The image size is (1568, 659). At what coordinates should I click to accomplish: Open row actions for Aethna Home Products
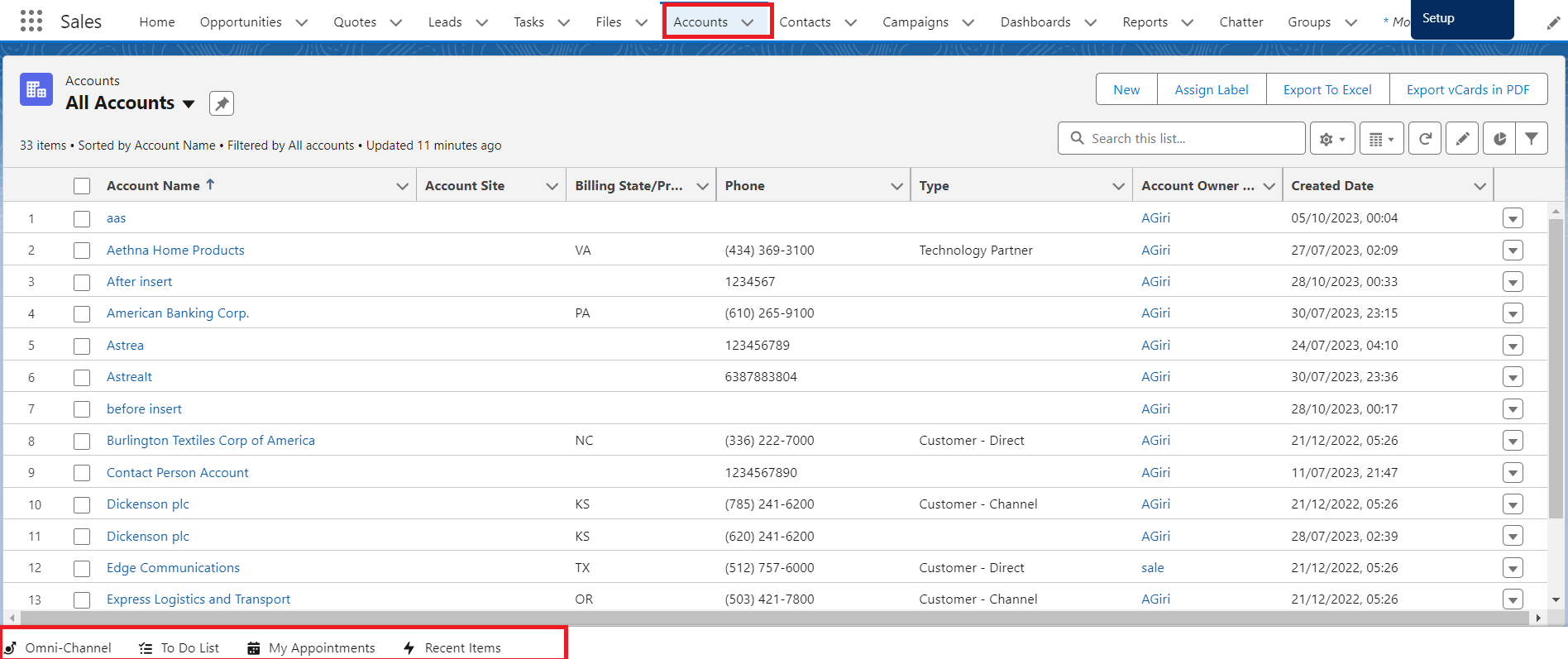pyautogui.click(x=1513, y=251)
